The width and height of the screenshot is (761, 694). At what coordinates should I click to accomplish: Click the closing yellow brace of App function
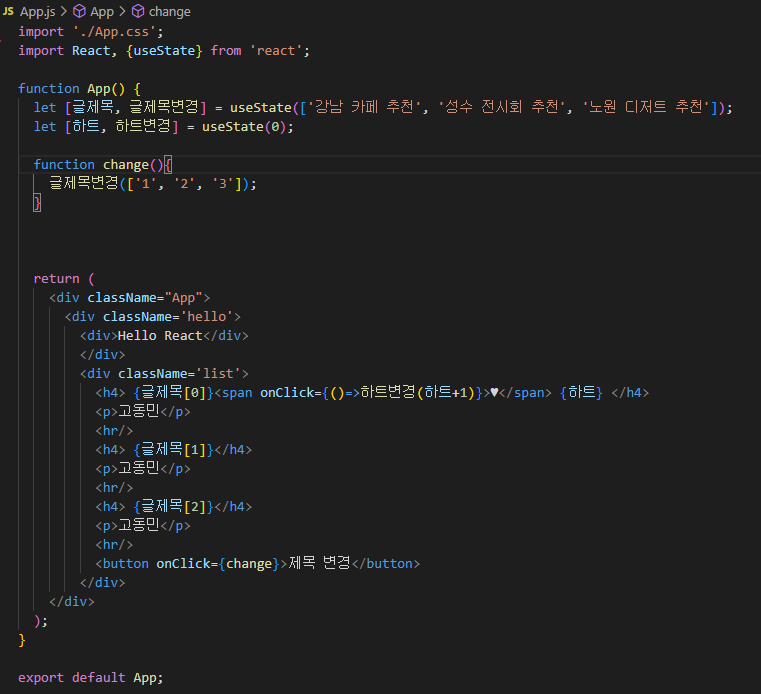coord(22,640)
